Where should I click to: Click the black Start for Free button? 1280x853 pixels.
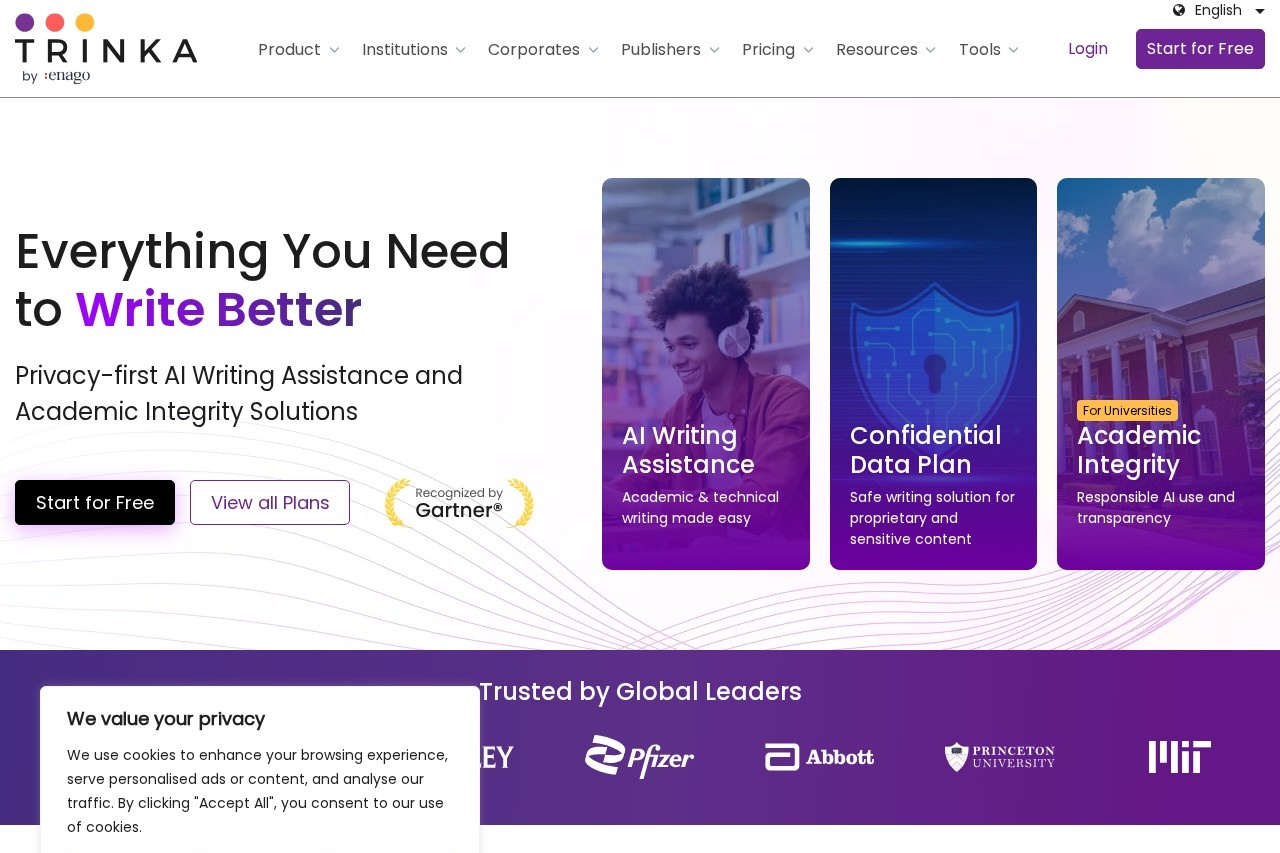point(95,502)
